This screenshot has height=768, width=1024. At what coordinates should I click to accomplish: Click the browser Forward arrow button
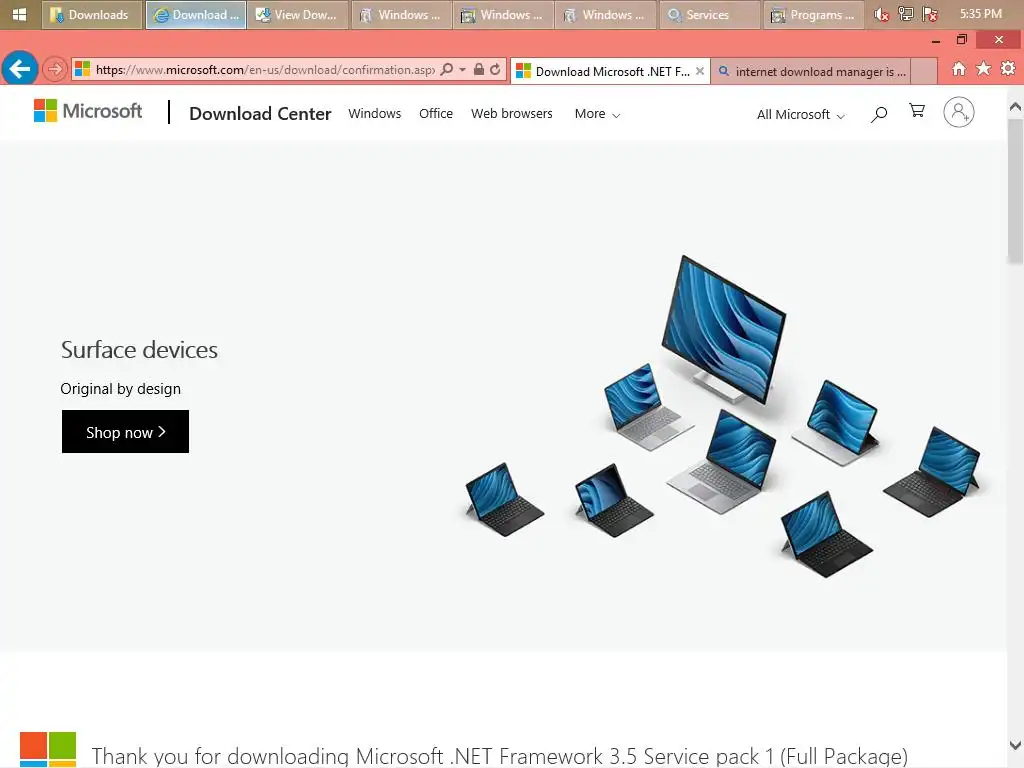click(55, 69)
